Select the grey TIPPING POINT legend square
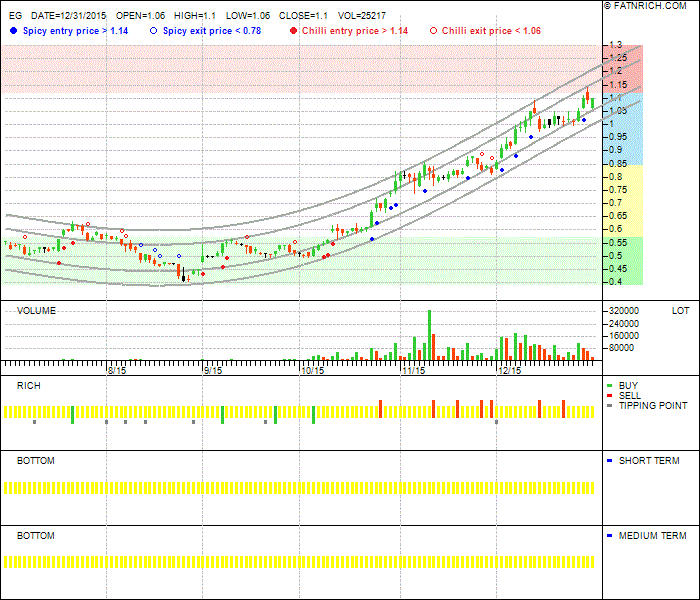The width and height of the screenshot is (700, 600). coord(609,406)
